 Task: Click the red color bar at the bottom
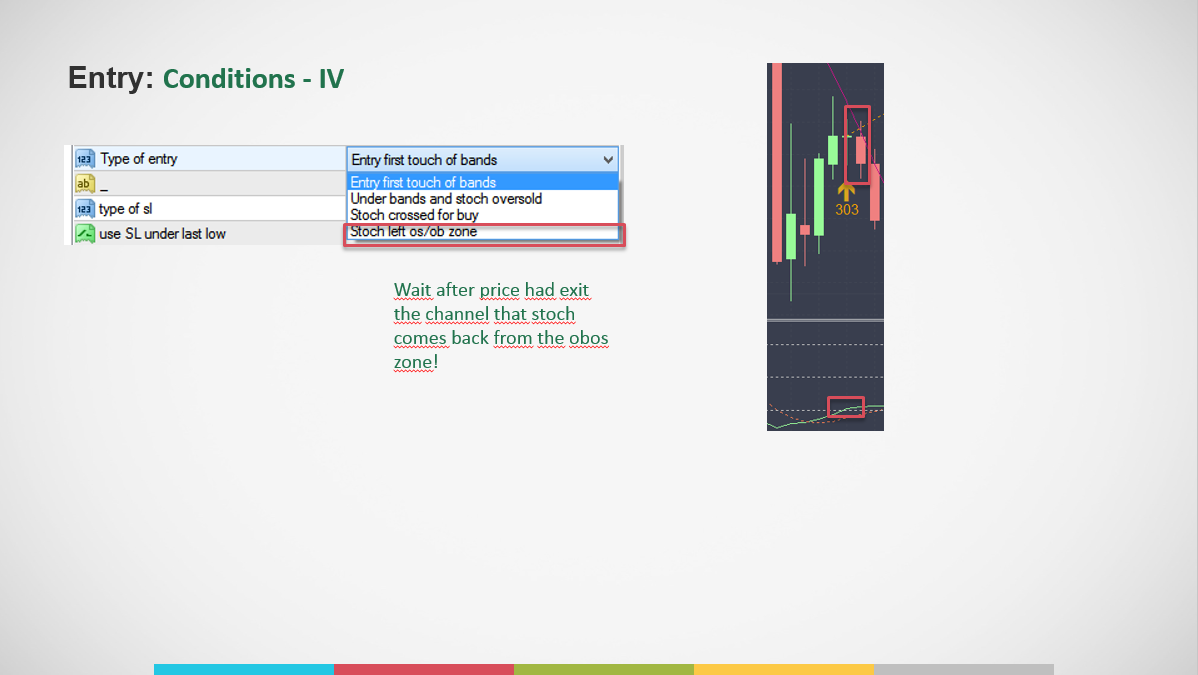pyautogui.click(x=423, y=669)
